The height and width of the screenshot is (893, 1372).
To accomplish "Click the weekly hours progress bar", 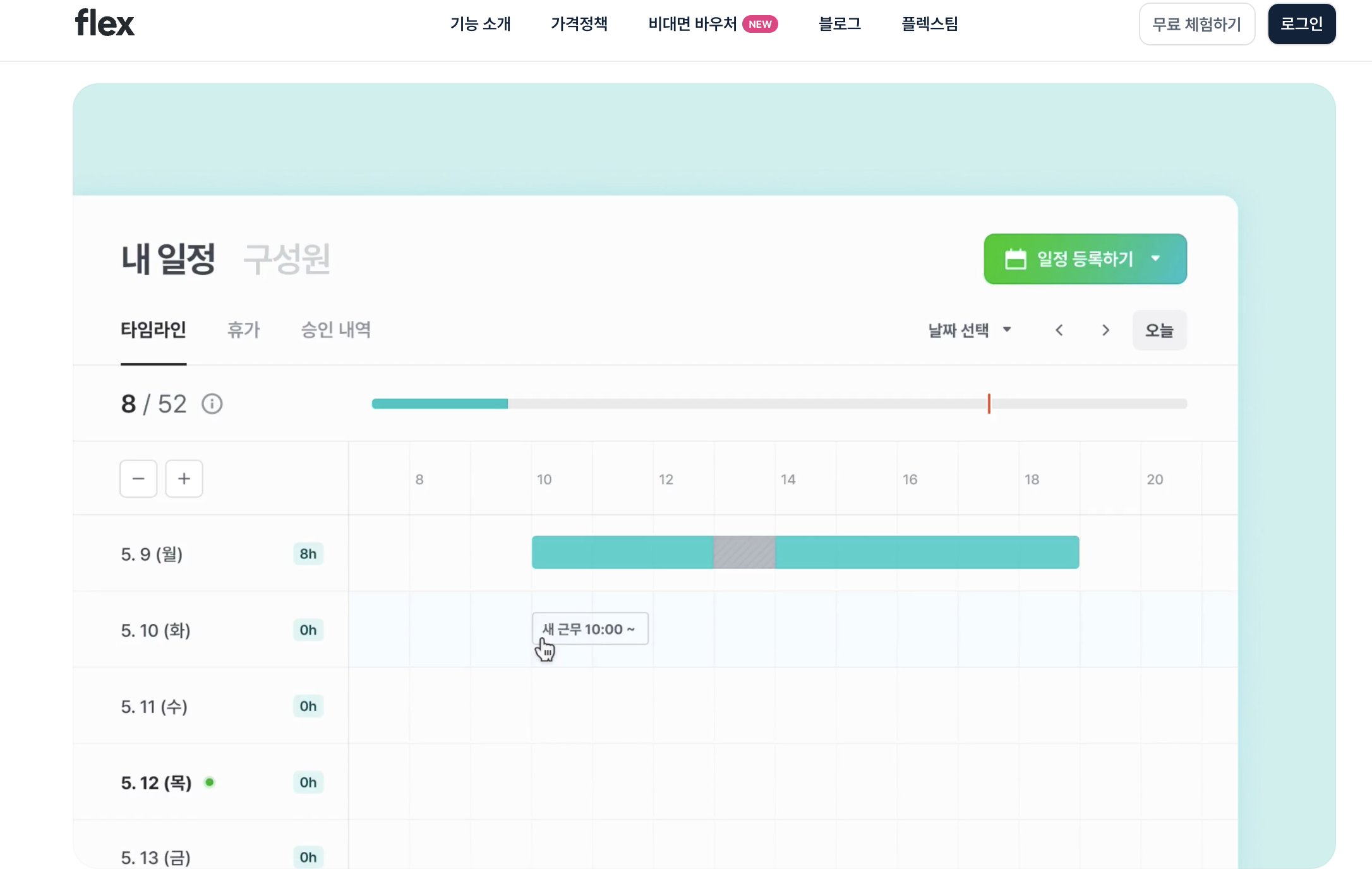I will tap(779, 404).
